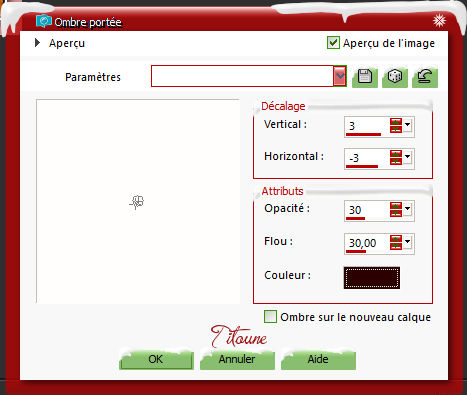The width and height of the screenshot is (467, 395).
Task: Open the Couleur shadow color swatch
Action: point(372,278)
